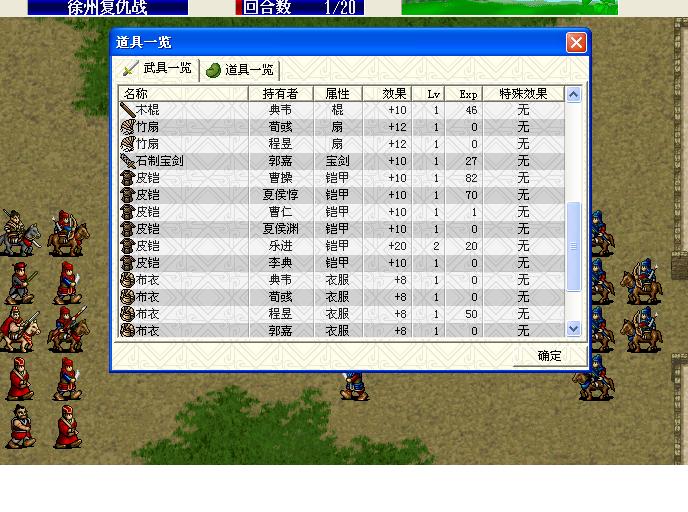
Task: Select 乐进's 皮铠 armor icon
Action: click(x=128, y=246)
